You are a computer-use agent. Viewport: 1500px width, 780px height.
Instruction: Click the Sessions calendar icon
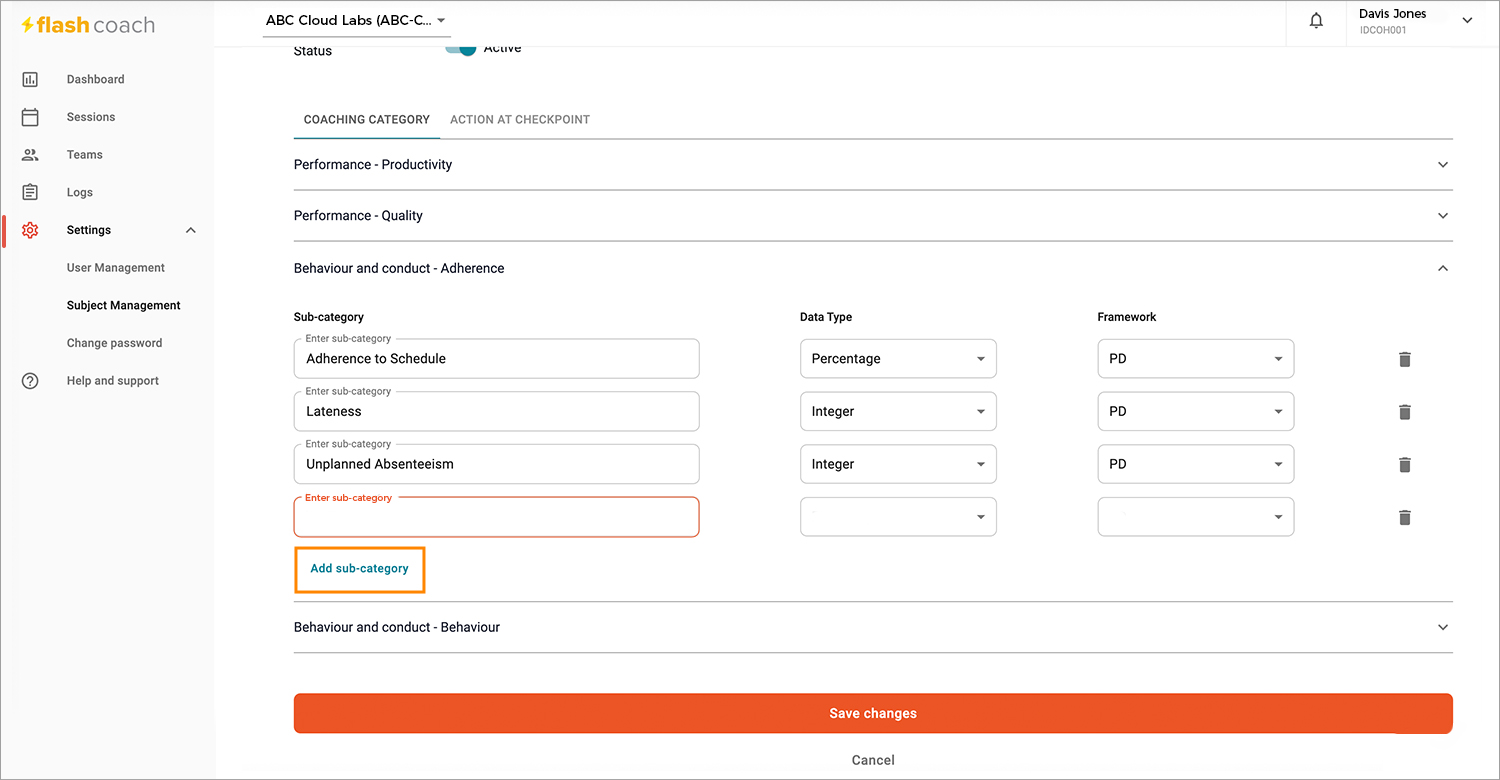click(30, 117)
